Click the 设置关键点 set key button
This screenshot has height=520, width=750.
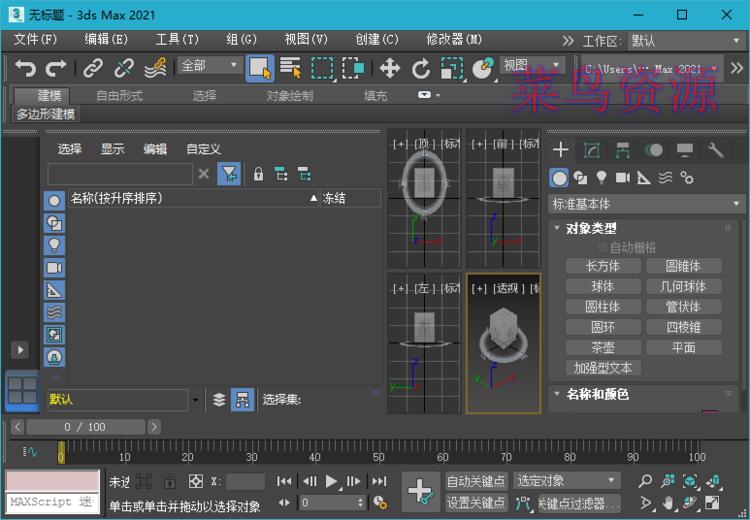pos(475,502)
